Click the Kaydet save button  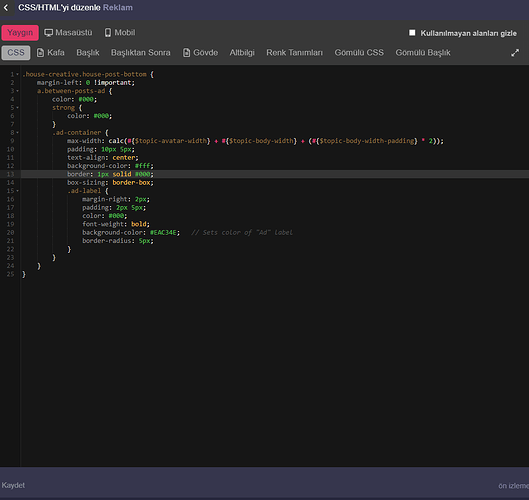tap(13, 485)
